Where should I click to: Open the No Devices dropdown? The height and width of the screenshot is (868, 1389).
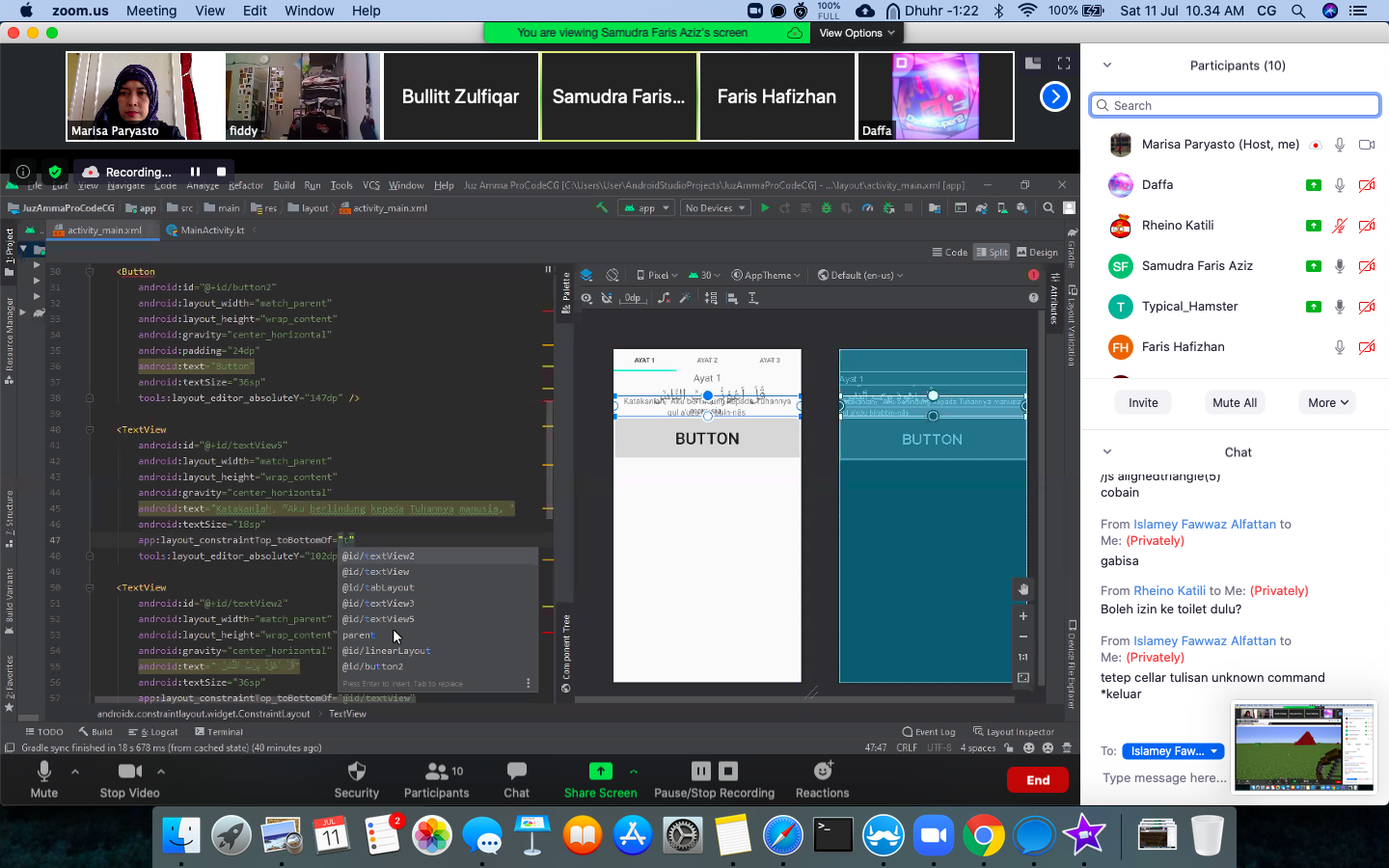(x=715, y=207)
